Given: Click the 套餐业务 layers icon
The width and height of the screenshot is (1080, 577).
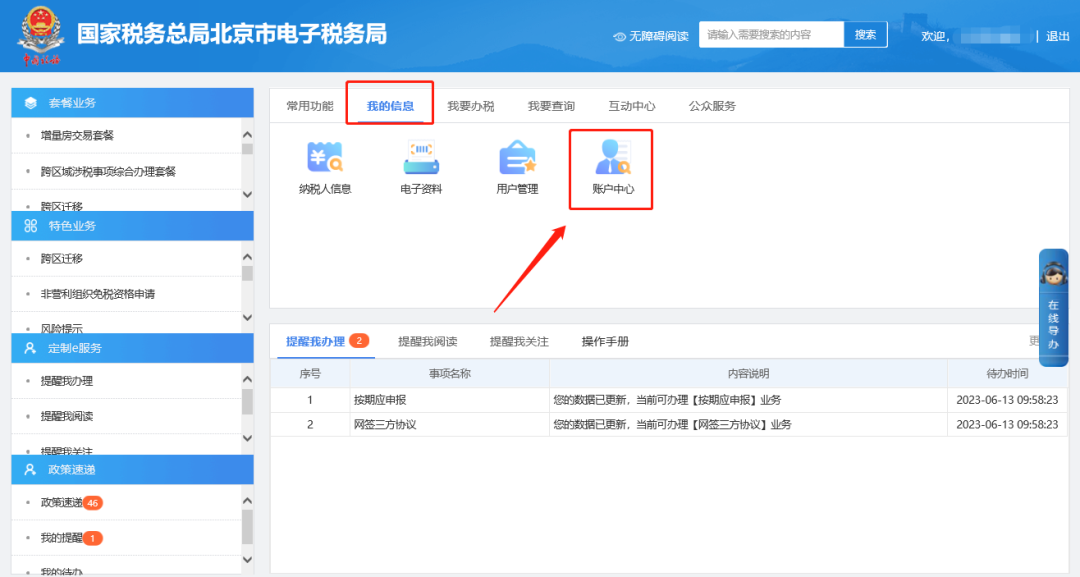Looking at the screenshot, I should coord(30,103).
